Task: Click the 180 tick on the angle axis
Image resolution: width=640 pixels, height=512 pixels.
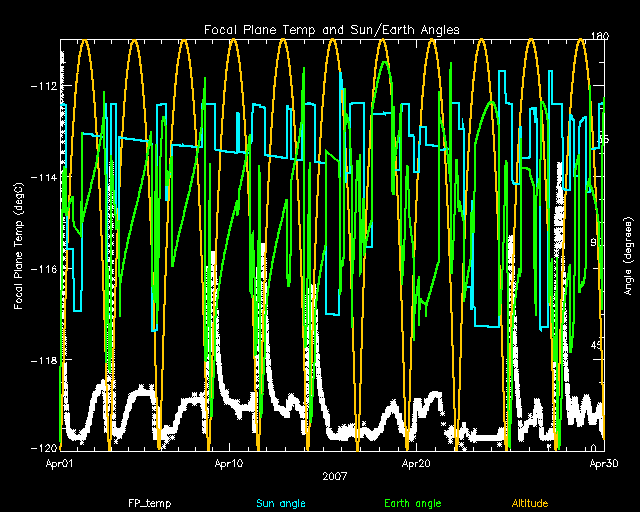Action: point(600,37)
